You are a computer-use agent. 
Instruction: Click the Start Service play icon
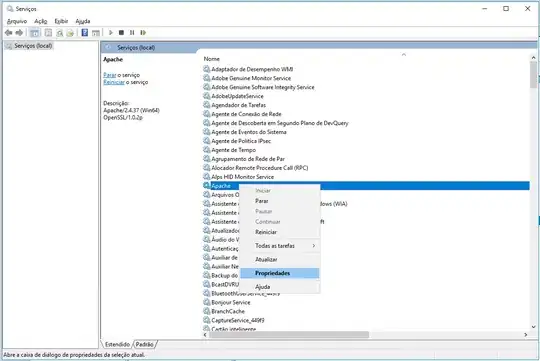click(x=111, y=32)
